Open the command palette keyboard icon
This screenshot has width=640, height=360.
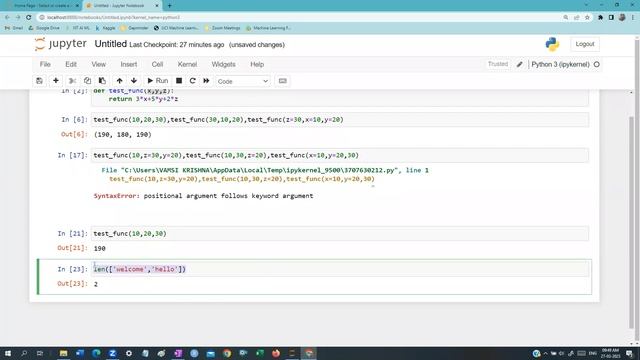(x=282, y=81)
